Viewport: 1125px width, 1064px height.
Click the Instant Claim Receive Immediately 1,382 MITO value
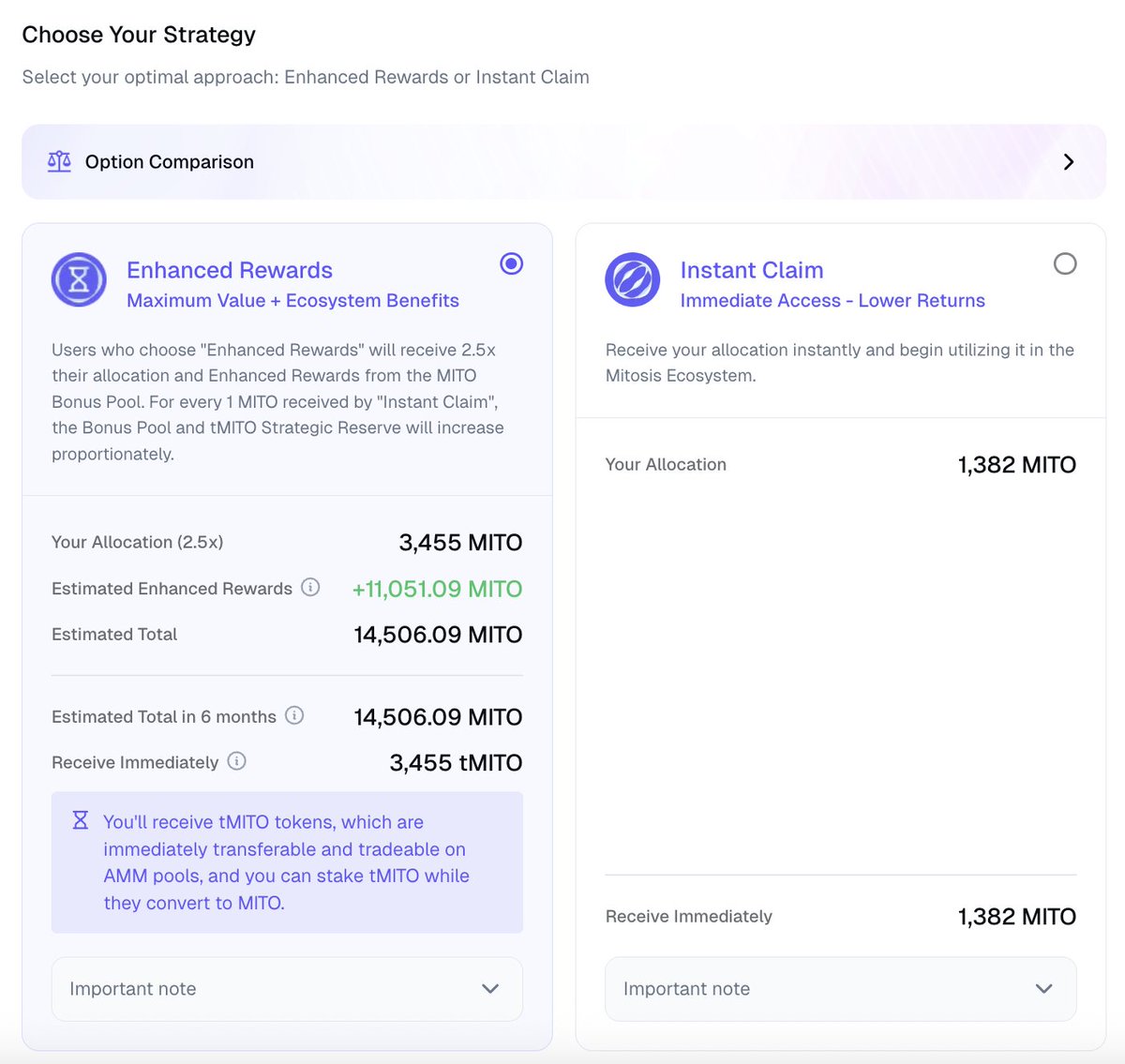[x=1017, y=917]
